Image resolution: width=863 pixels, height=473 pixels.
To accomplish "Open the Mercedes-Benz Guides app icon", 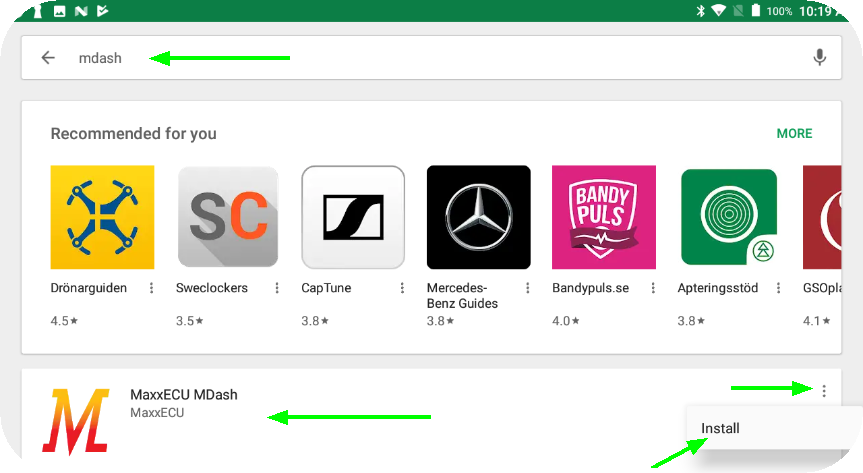I will (479, 217).
